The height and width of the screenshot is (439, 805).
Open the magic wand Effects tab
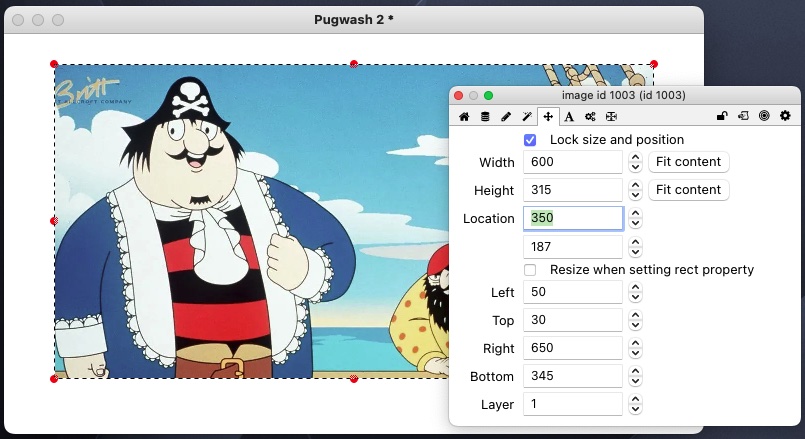pos(527,117)
